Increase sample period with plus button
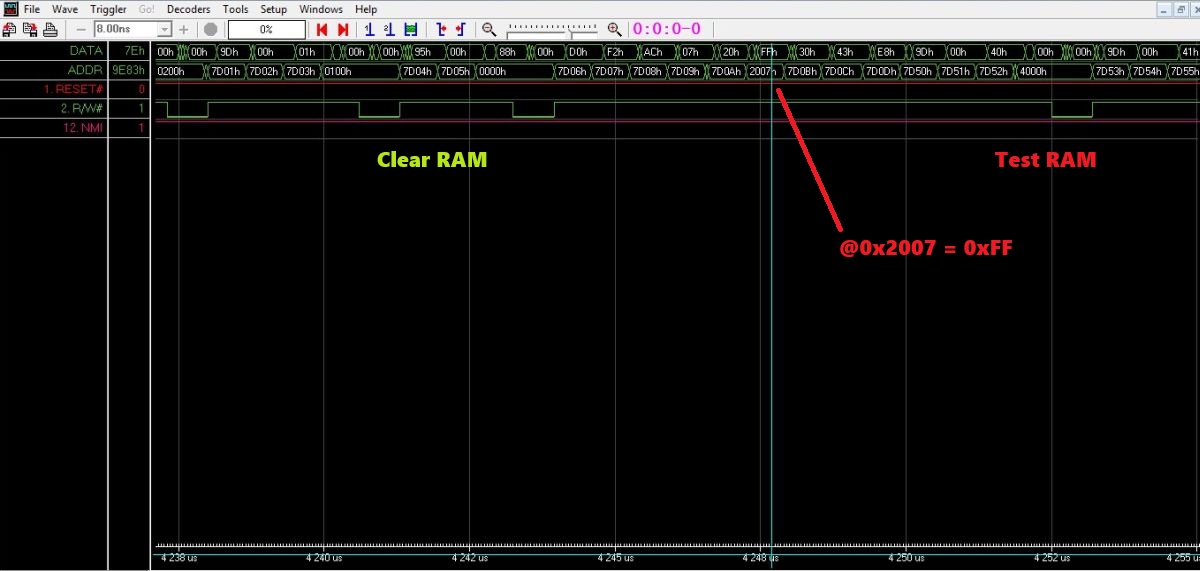 click(183, 30)
